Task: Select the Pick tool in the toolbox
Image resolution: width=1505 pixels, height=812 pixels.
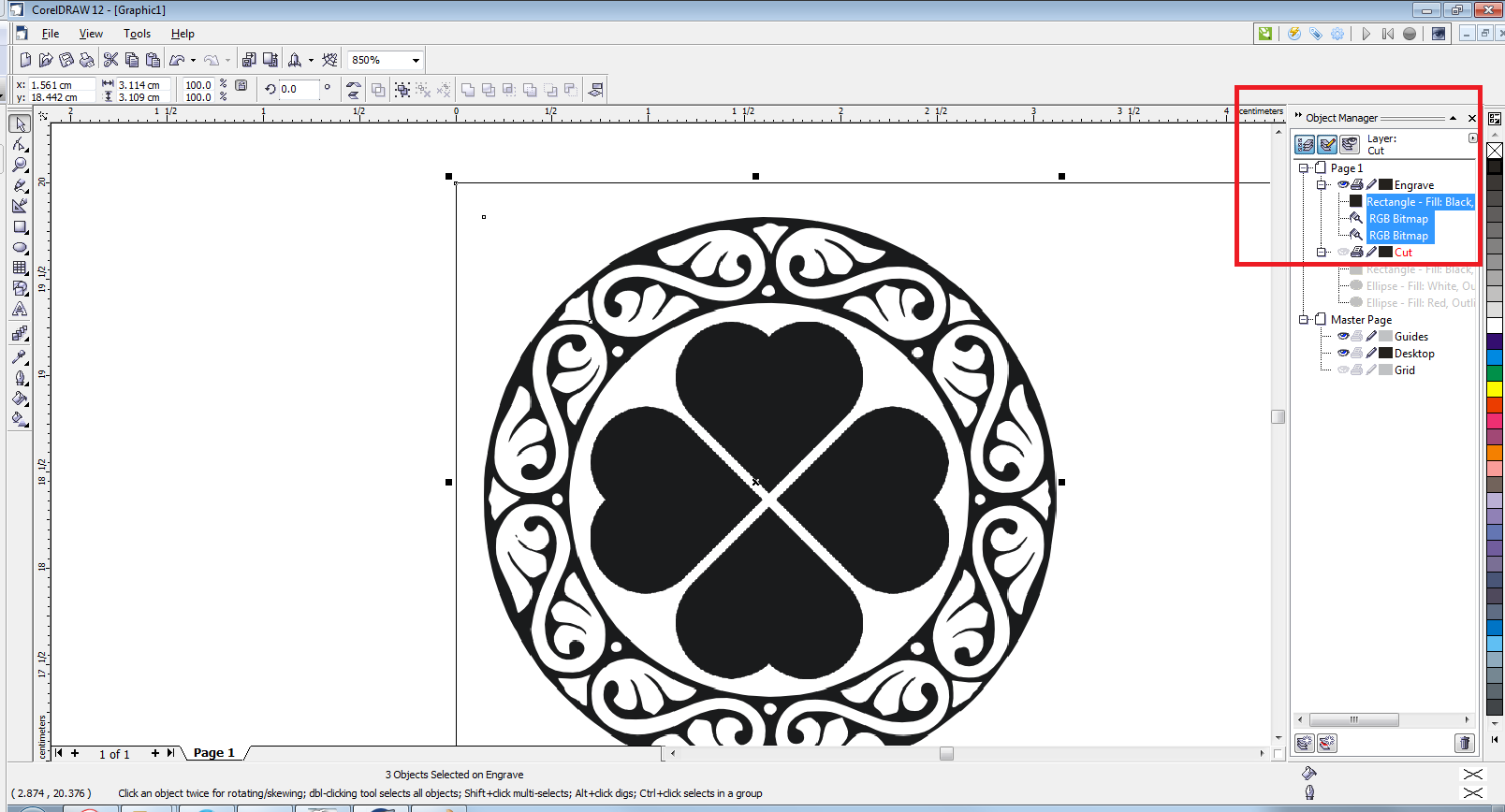Action: pos(20,123)
